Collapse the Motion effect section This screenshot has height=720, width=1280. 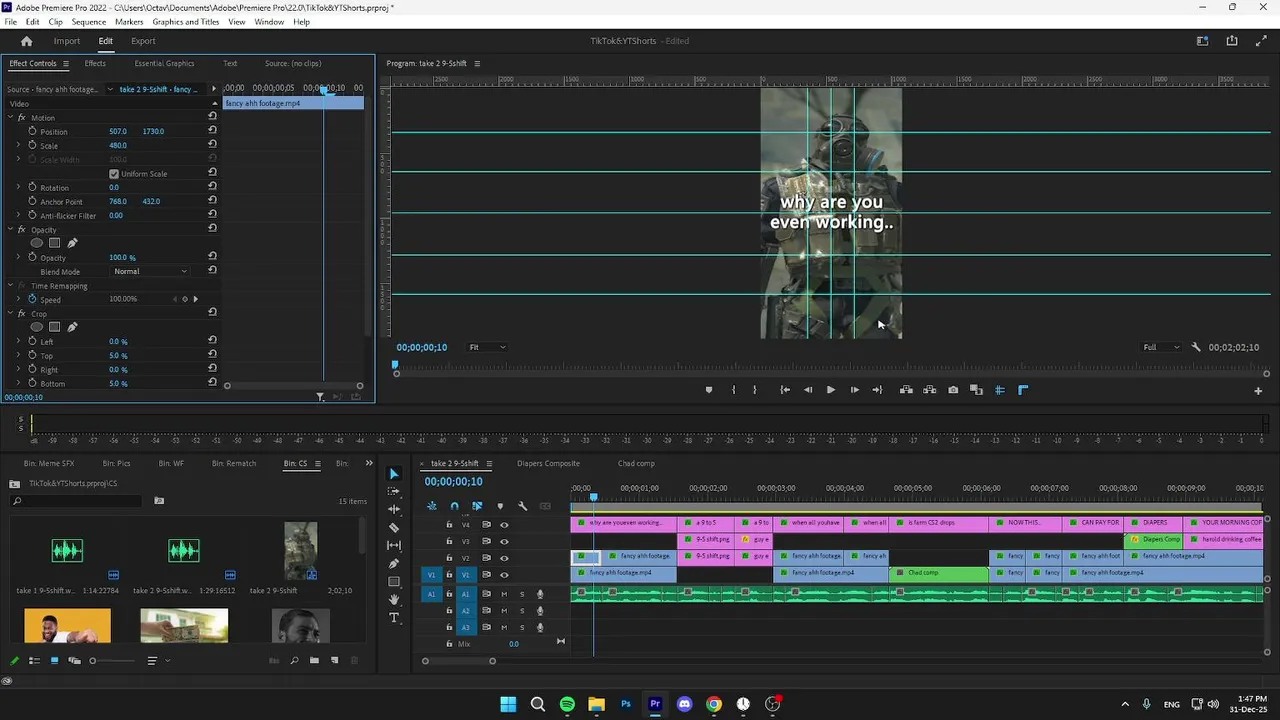click(9, 118)
